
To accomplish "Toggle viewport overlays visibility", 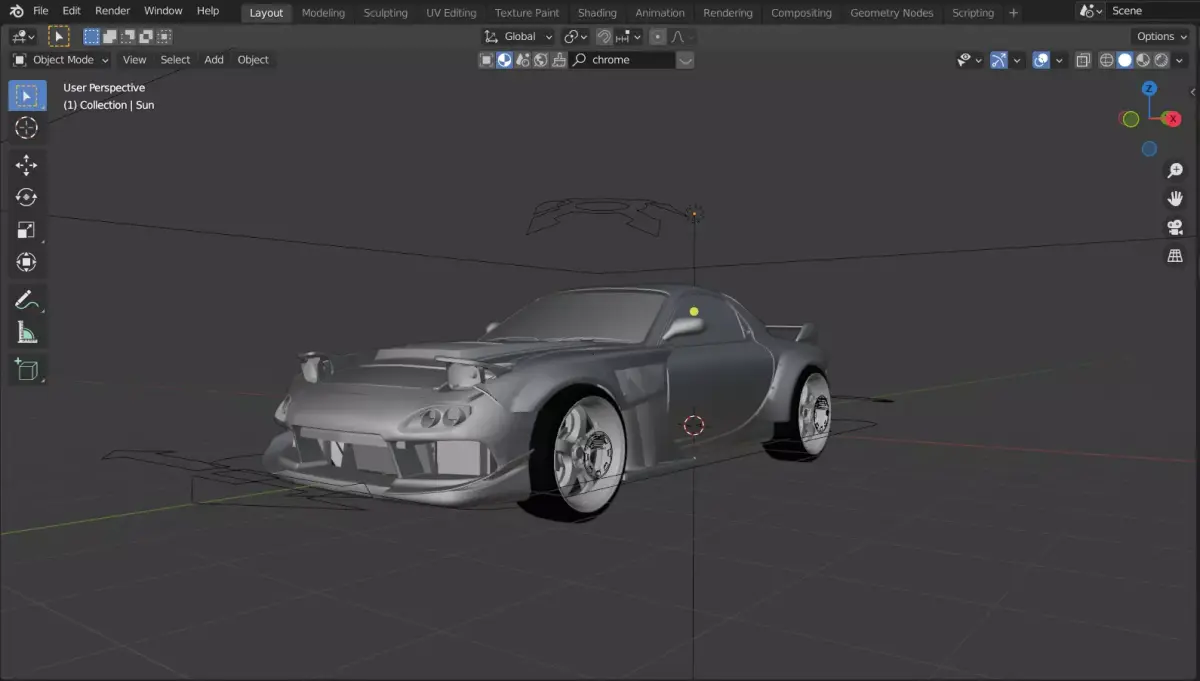I will (x=1041, y=60).
